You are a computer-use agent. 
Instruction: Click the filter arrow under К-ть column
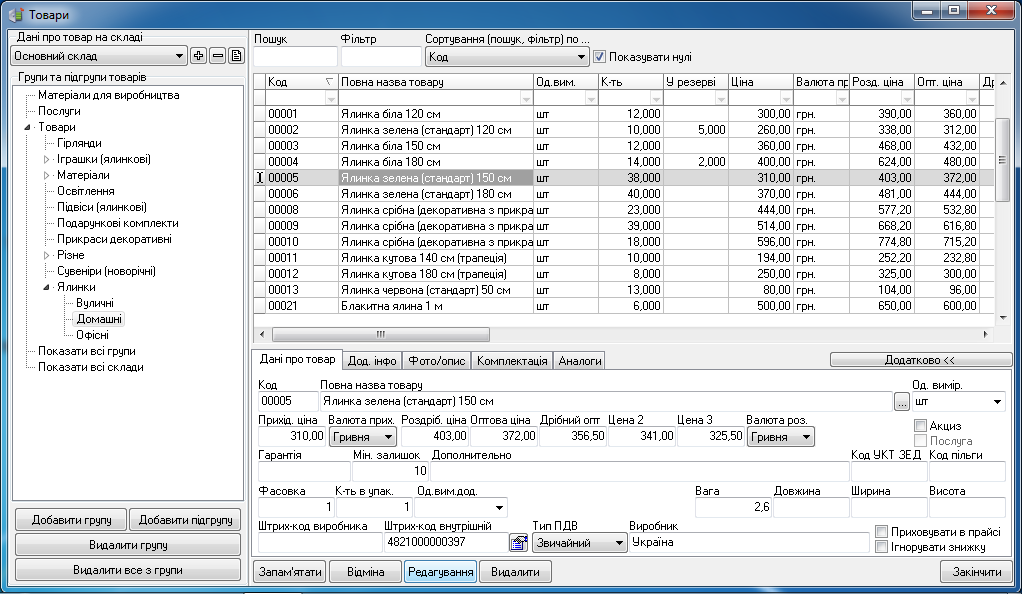656,98
